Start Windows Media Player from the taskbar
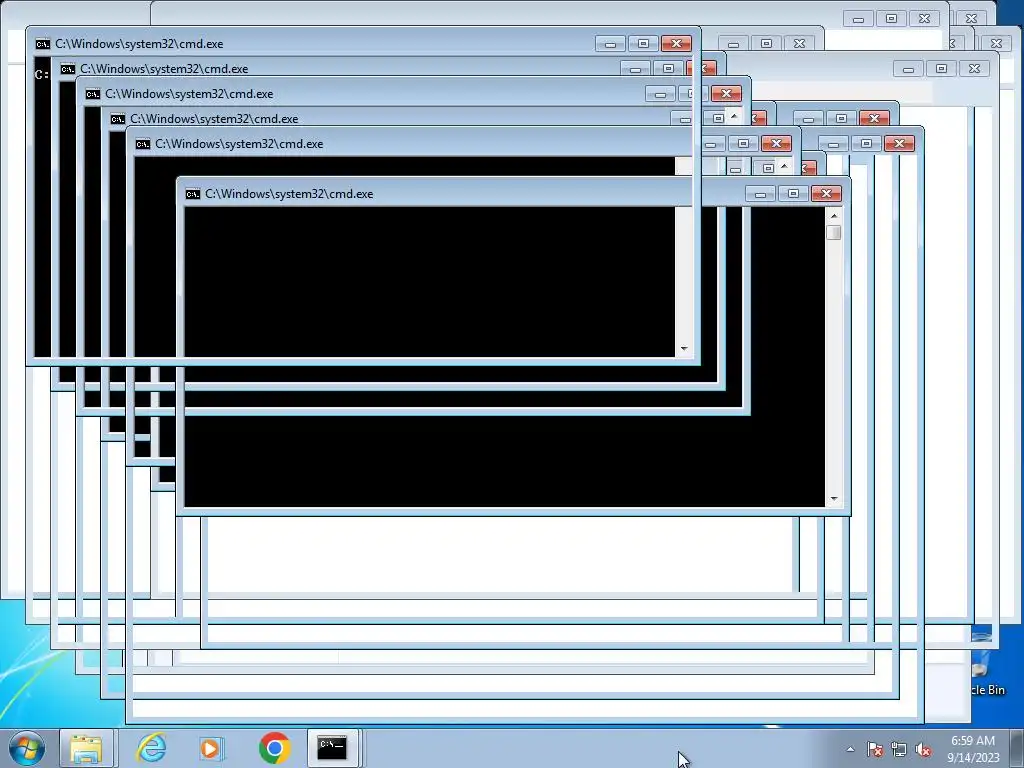The height and width of the screenshot is (768, 1024). click(211, 748)
